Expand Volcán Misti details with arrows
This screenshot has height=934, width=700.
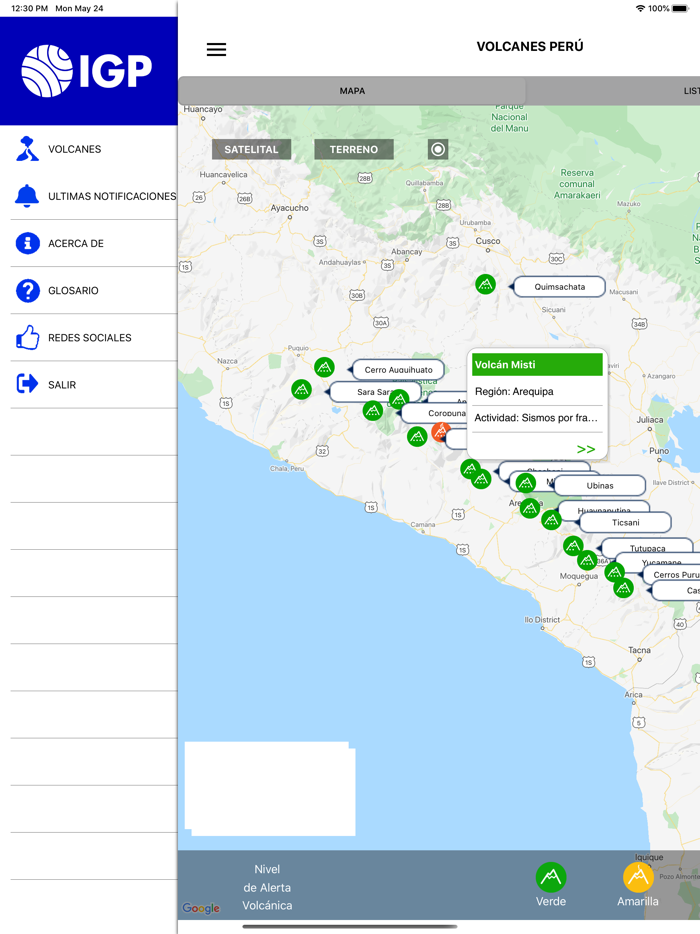click(586, 449)
